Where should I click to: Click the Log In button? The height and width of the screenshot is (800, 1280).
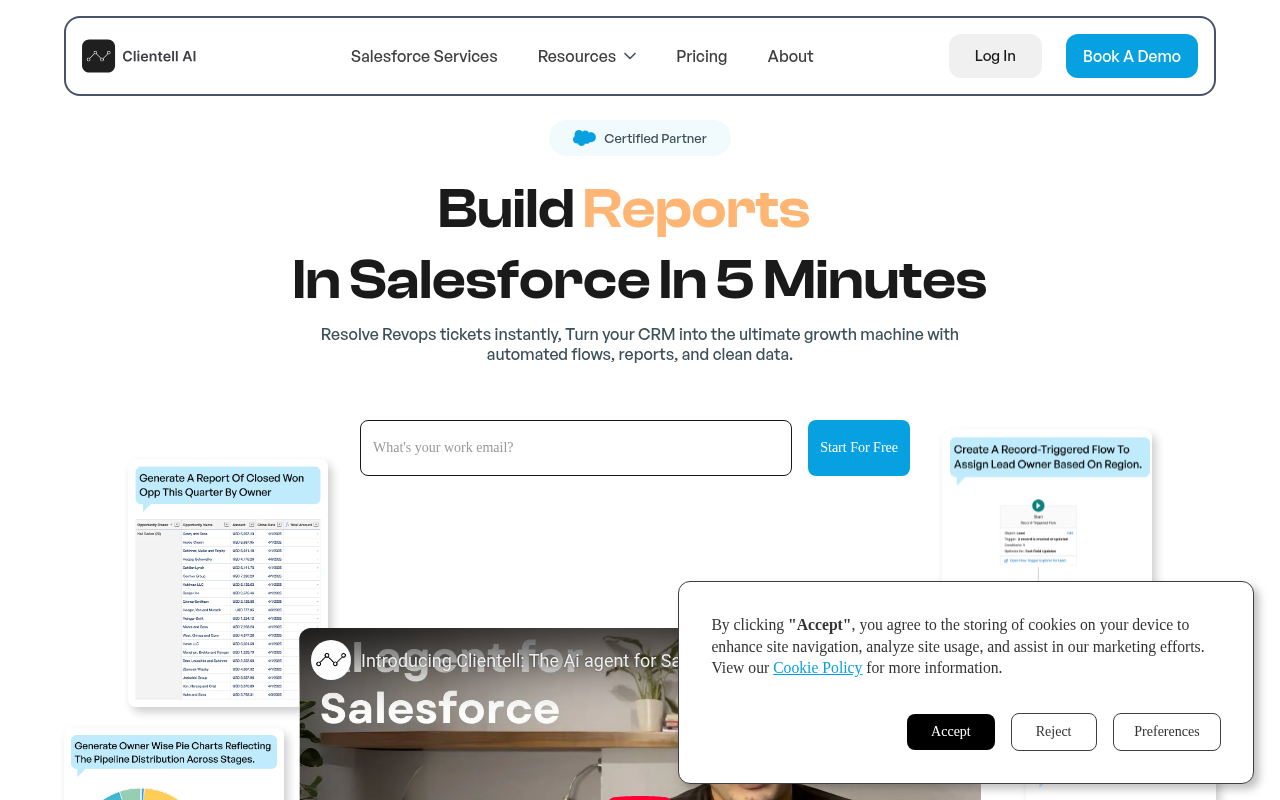click(x=995, y=56)
